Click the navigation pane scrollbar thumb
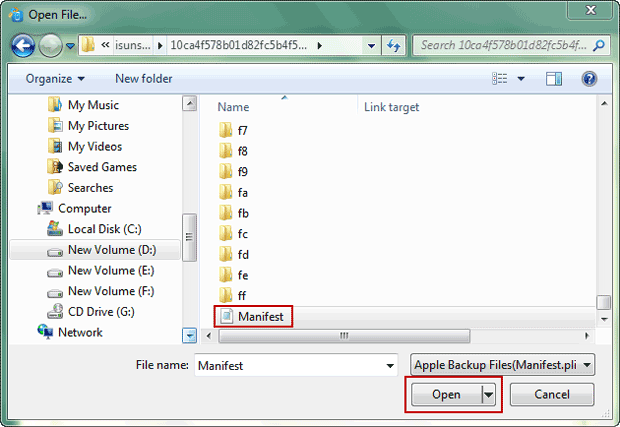 click(x=189, y=237)
